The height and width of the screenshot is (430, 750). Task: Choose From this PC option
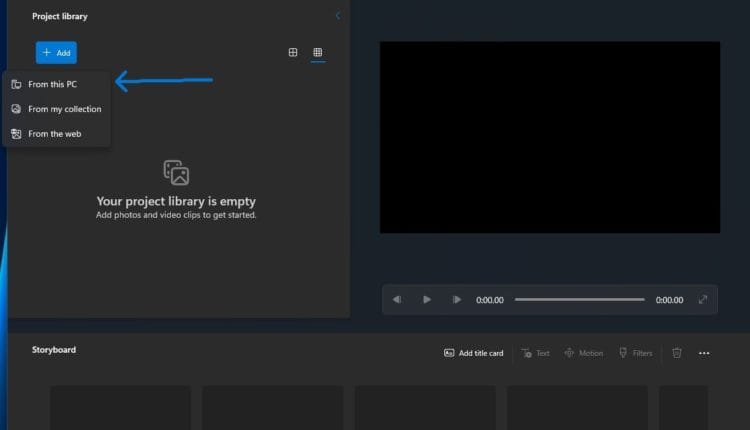[56, 84]
